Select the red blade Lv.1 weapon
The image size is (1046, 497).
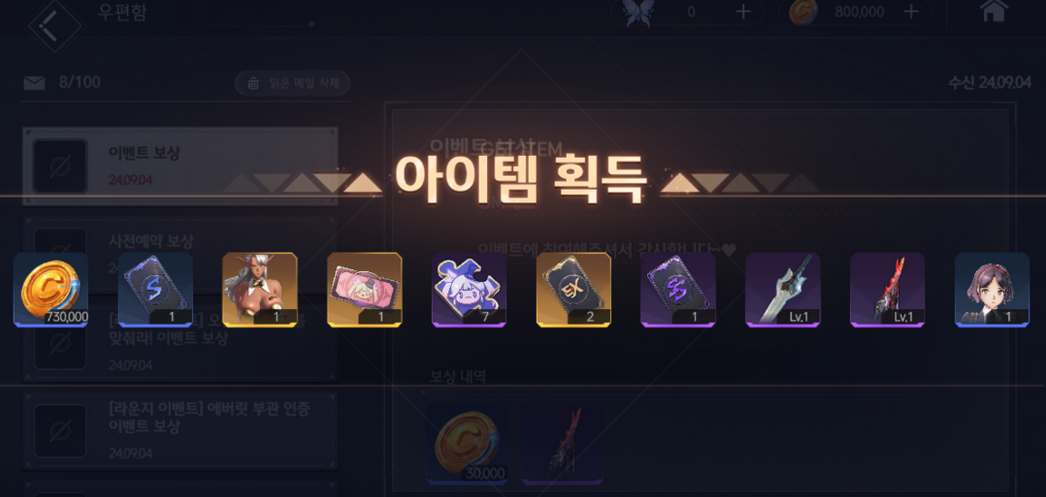(887, 290)
